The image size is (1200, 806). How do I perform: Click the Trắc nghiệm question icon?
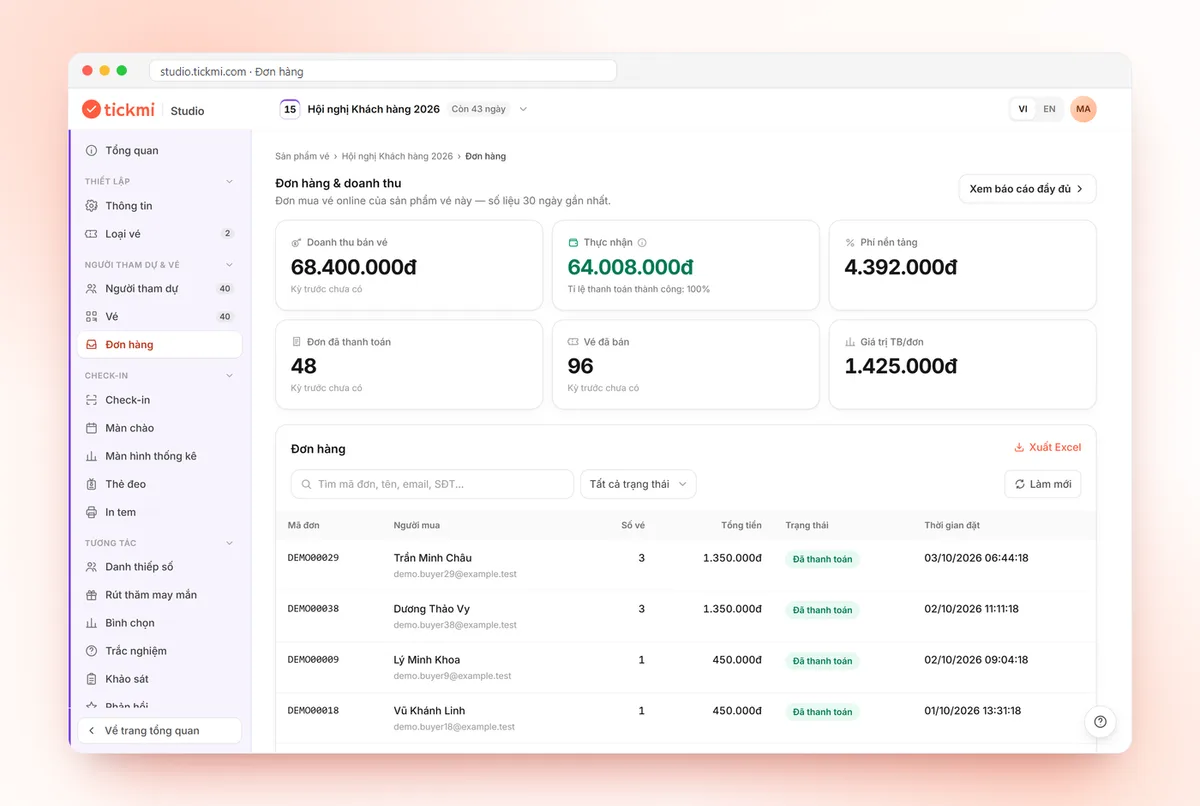[92, 651]
